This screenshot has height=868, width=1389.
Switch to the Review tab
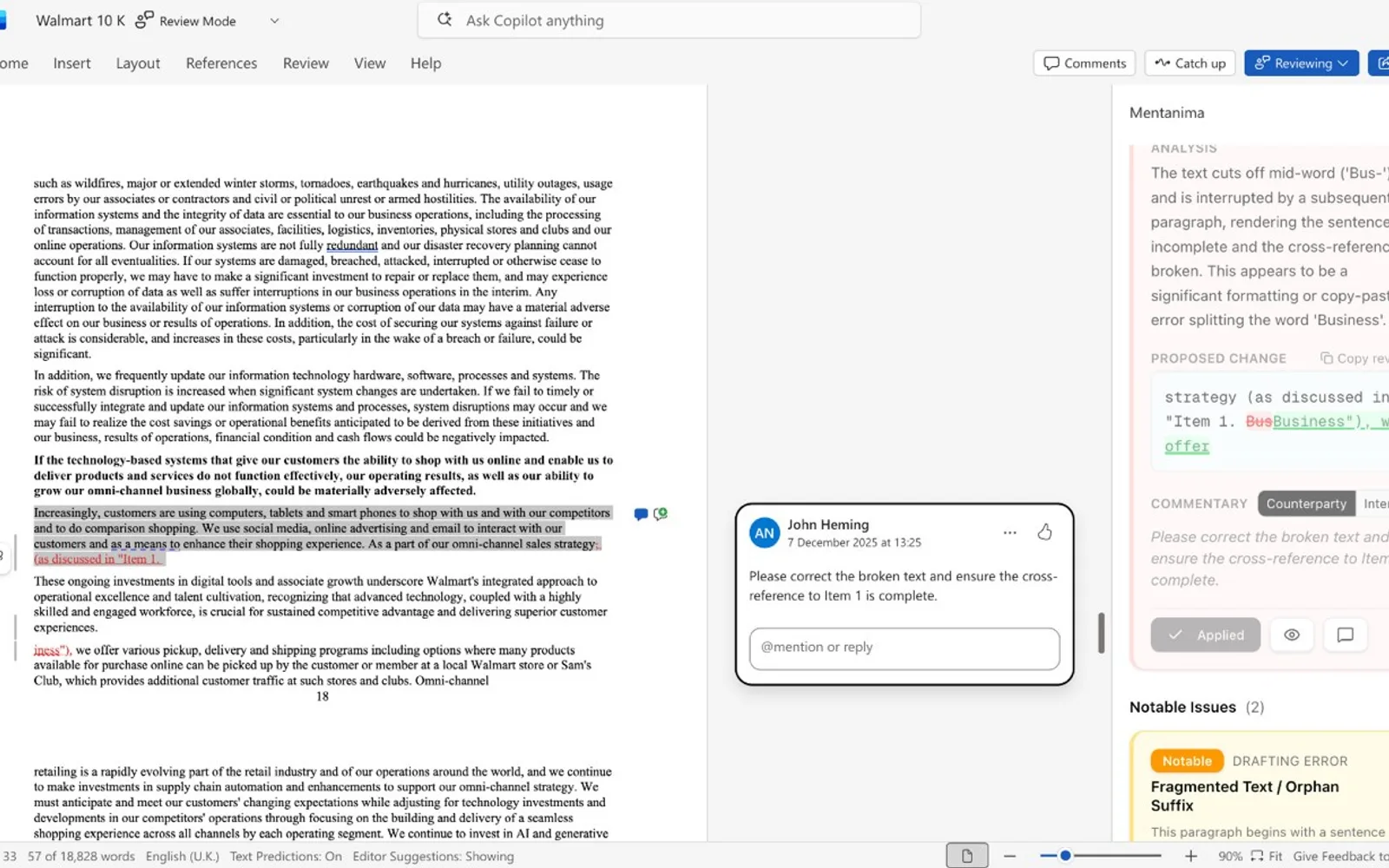coord(306,63)
